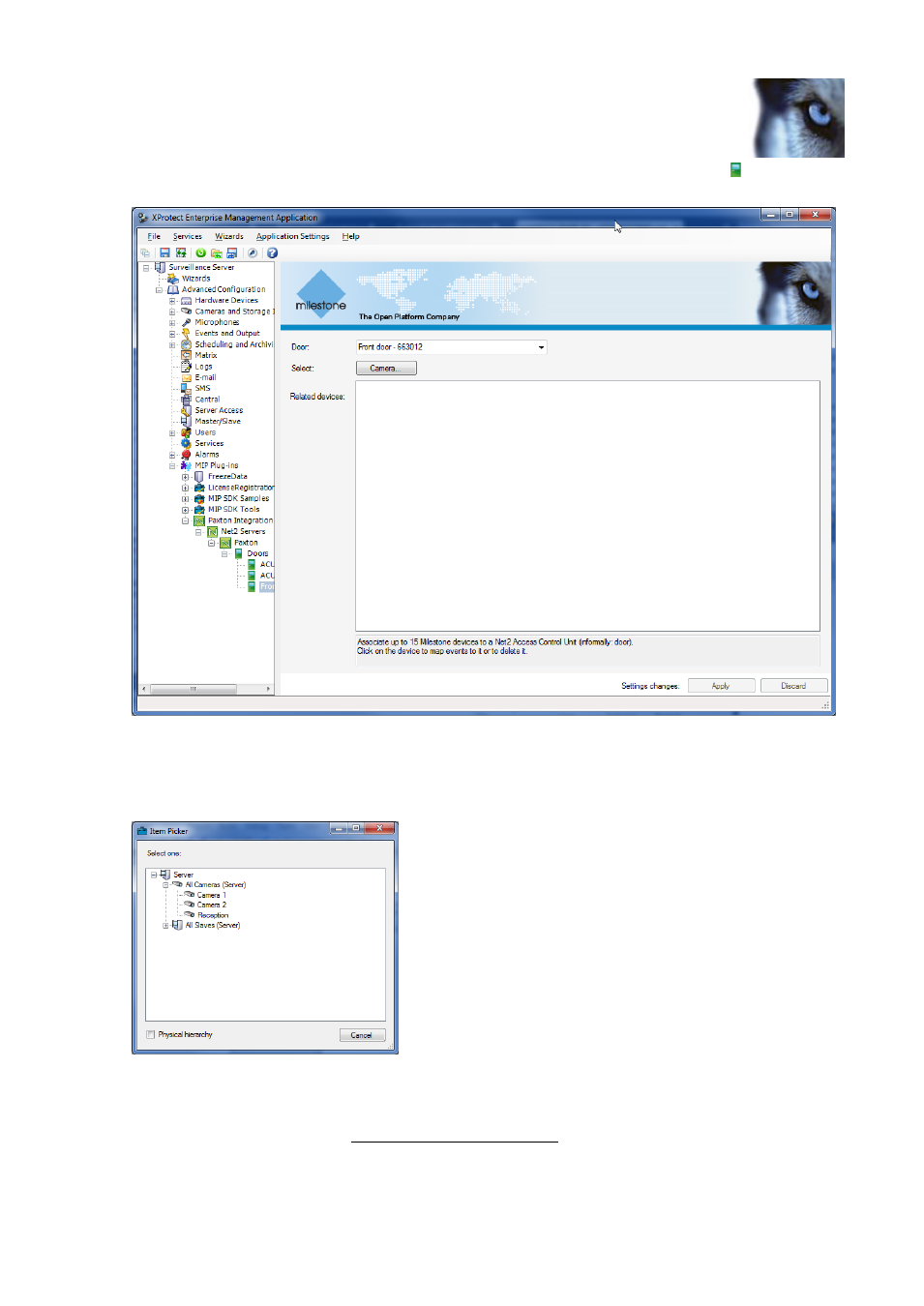Select the SMS tree node

click(202, 389)
